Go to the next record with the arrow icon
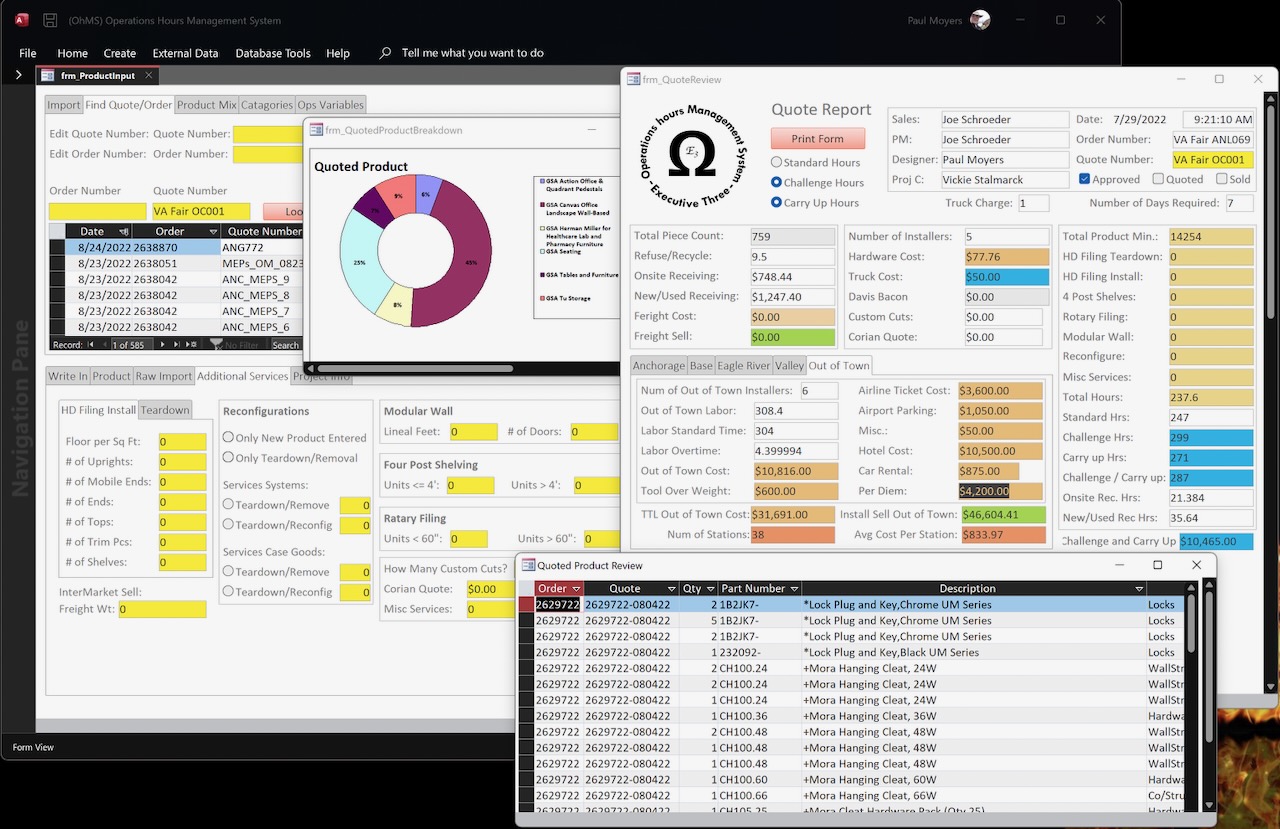The image size is (1280, 829). pos(162,344)
